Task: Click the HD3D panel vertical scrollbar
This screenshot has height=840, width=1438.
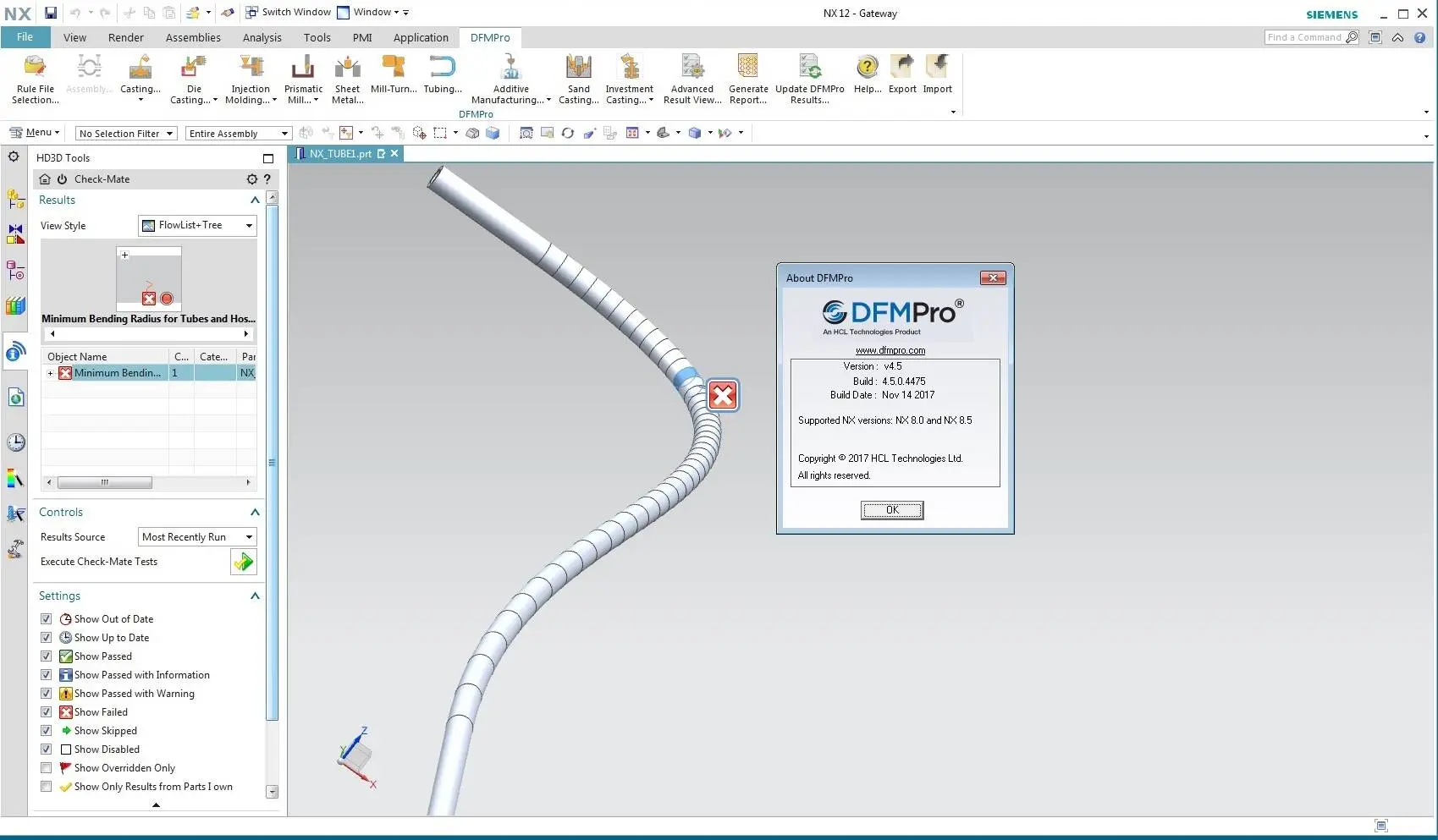Action: (x=273, y=461)
